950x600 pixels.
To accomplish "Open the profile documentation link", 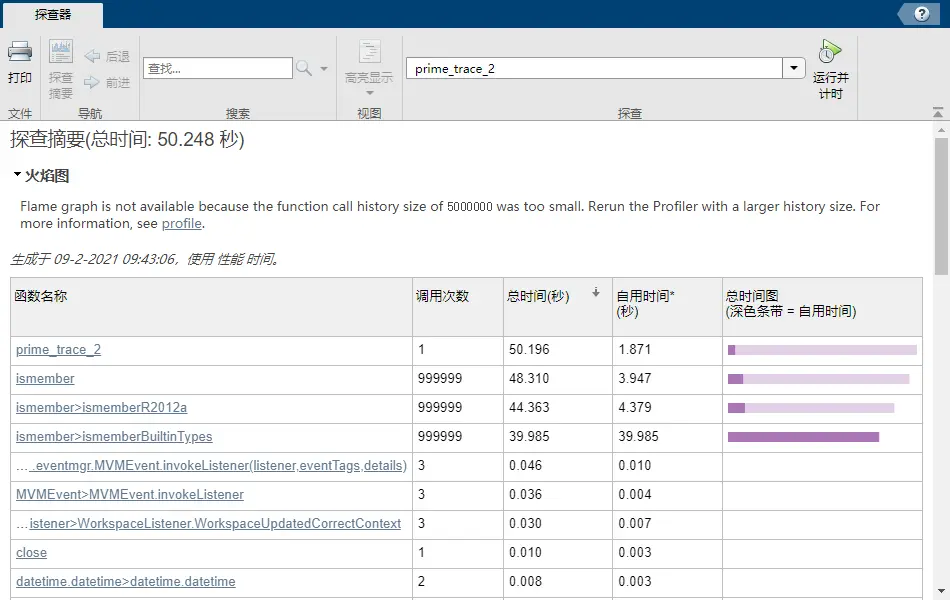I will point(181,223).
